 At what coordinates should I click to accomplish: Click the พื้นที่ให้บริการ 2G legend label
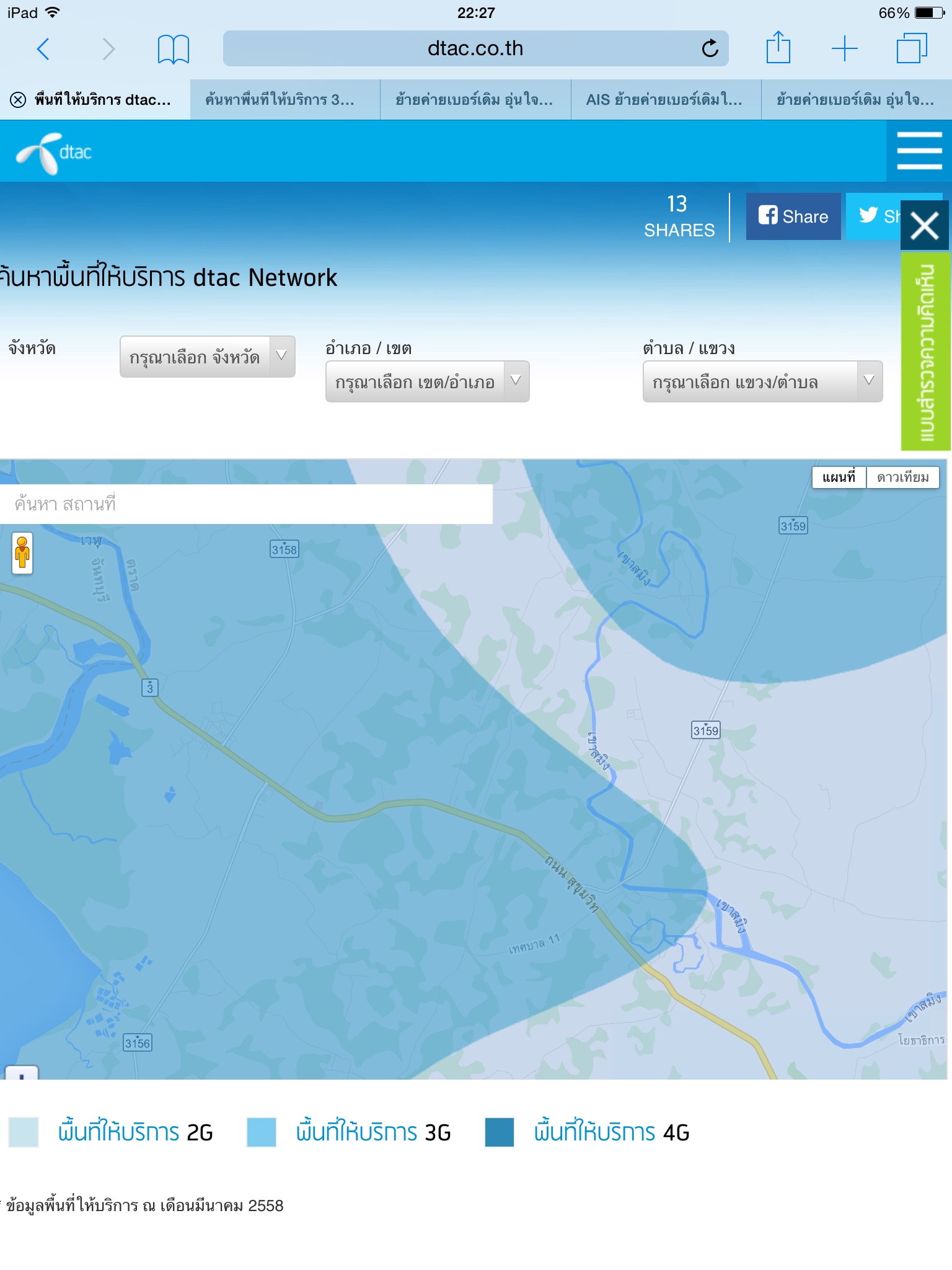point(136,1132)
